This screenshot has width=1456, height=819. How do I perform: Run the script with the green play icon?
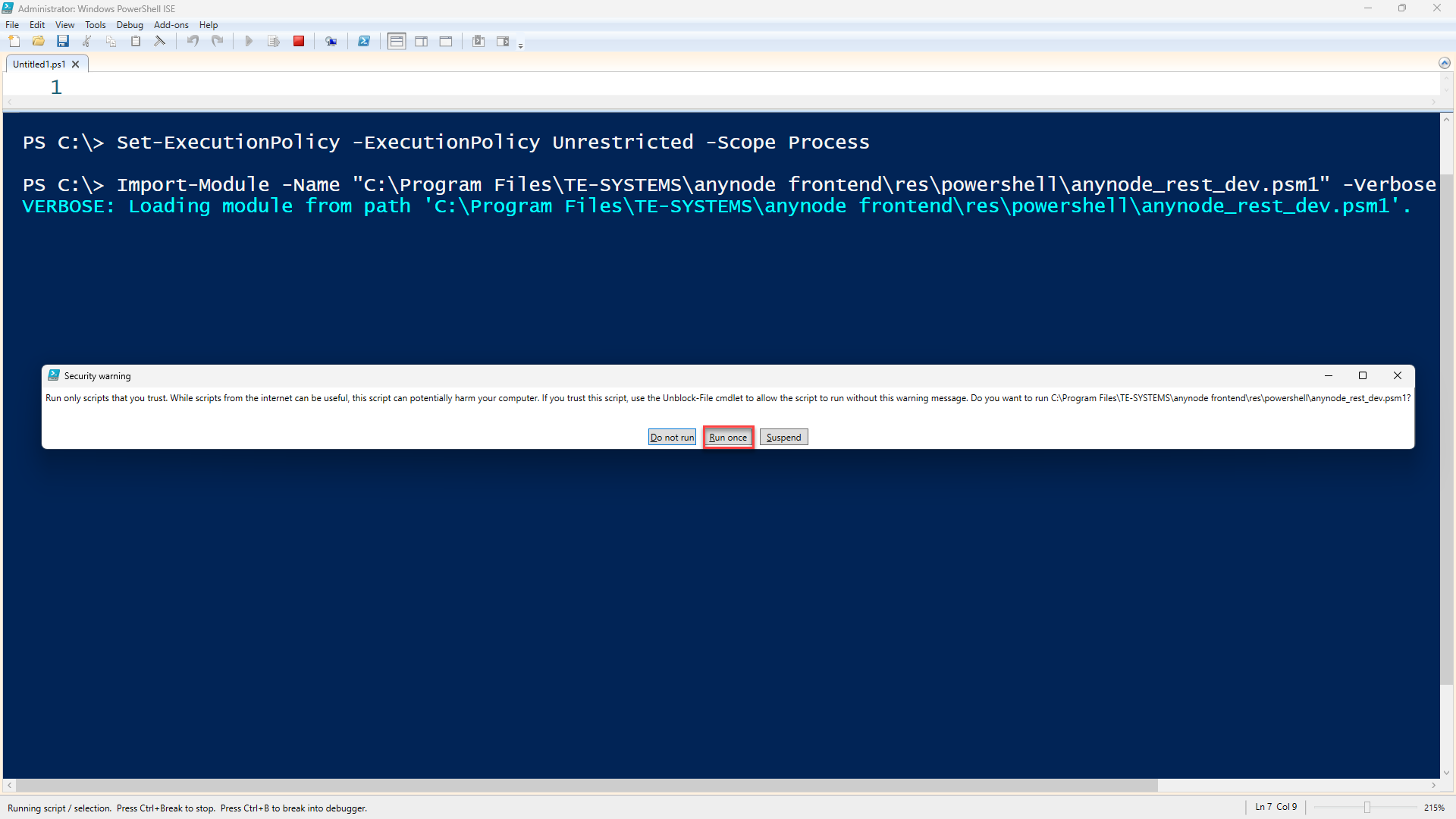click(x=248, y=41)
